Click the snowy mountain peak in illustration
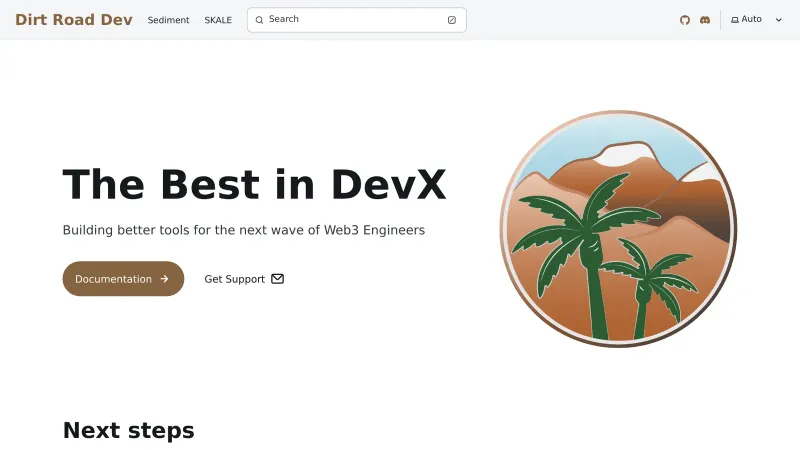 622,152
